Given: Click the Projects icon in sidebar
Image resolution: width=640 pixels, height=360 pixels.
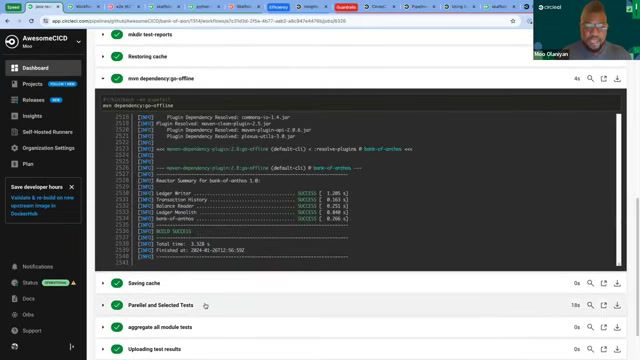Looking at the screenshot, I should pos(15,84).
